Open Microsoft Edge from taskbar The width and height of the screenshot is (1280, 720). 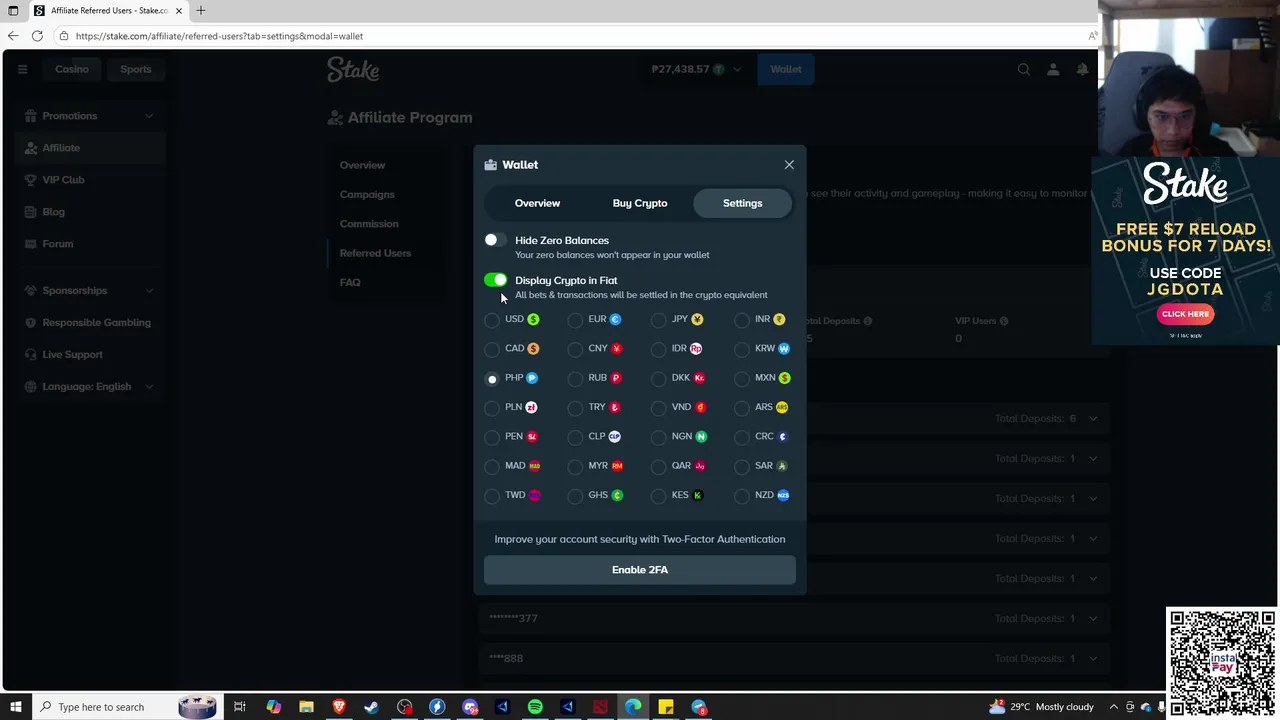tap(633, 707)
